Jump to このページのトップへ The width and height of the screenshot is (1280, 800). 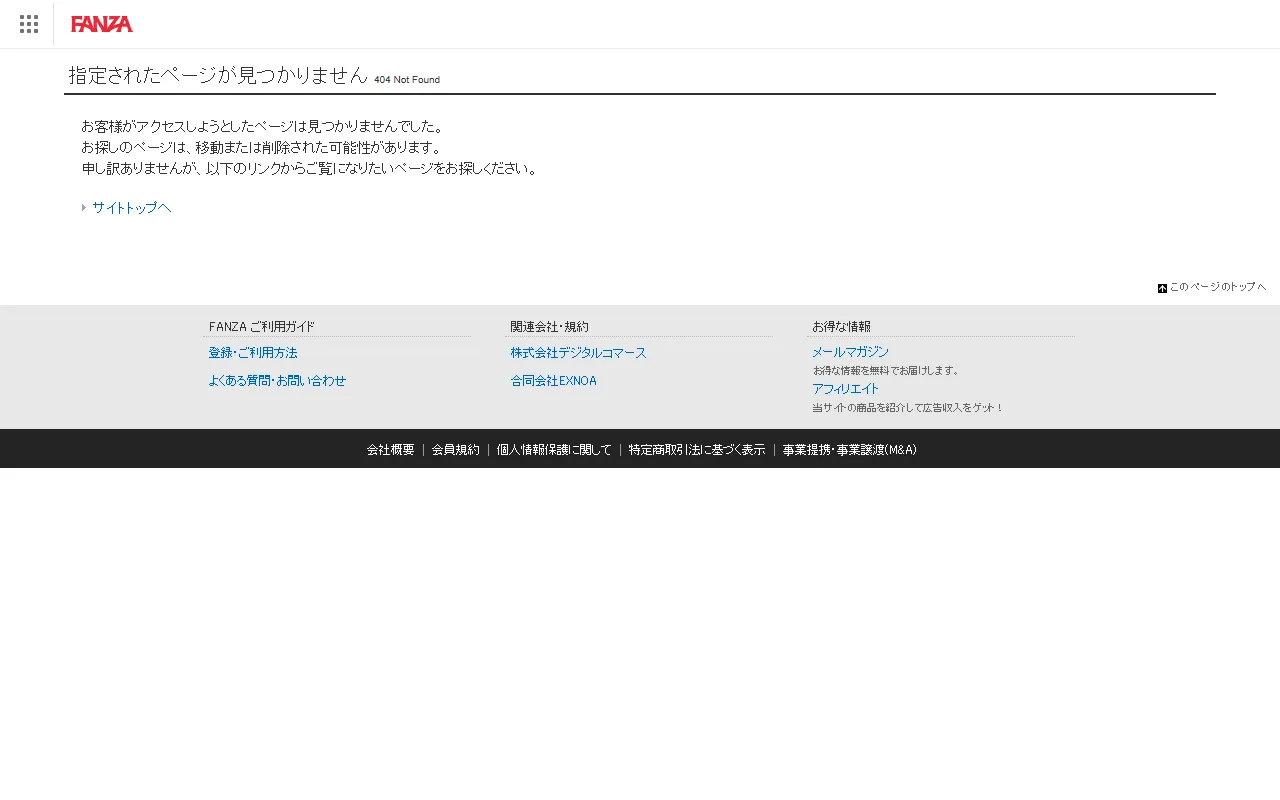pos(1217,287)
